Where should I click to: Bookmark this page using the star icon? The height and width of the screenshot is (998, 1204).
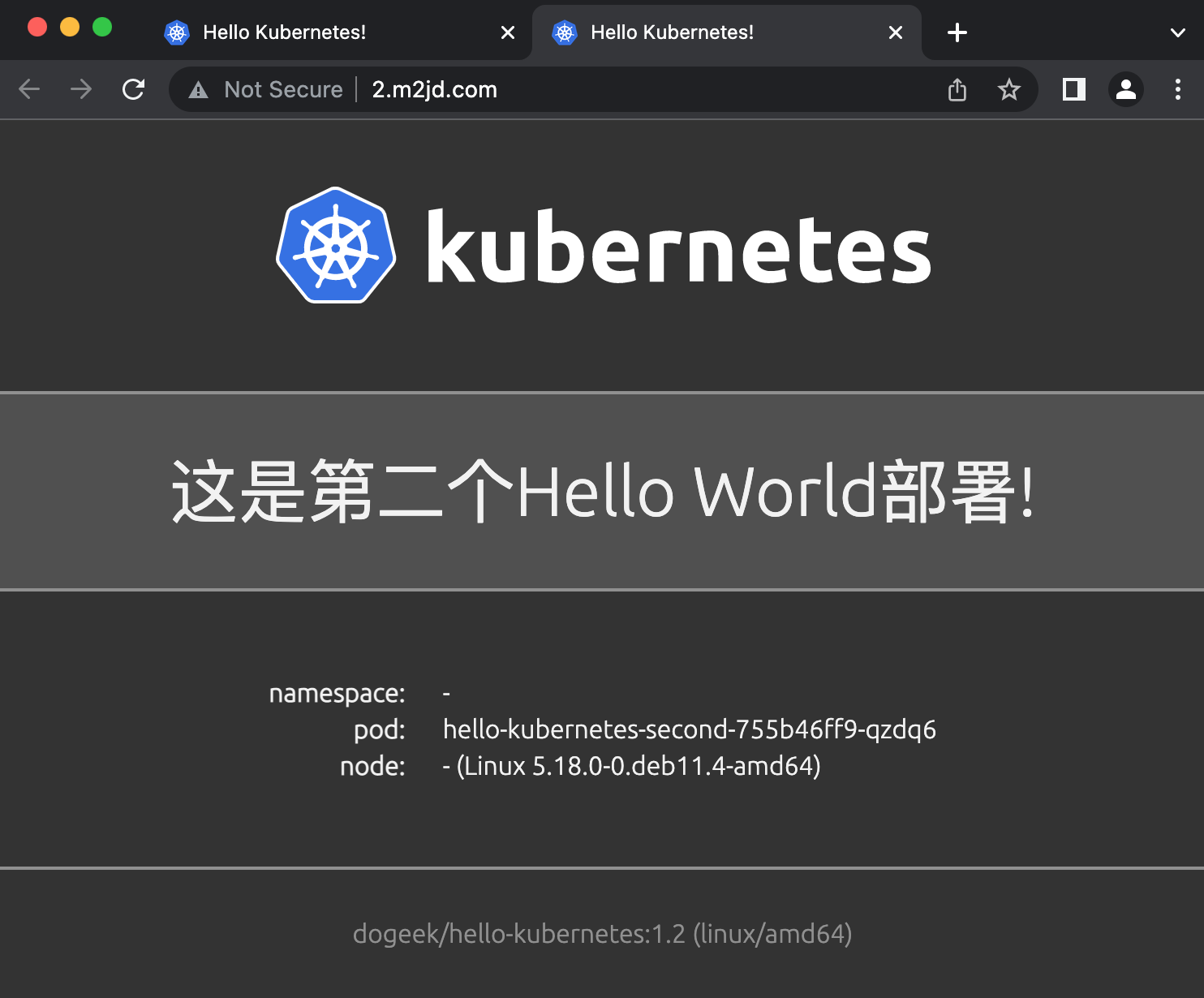1008,89
